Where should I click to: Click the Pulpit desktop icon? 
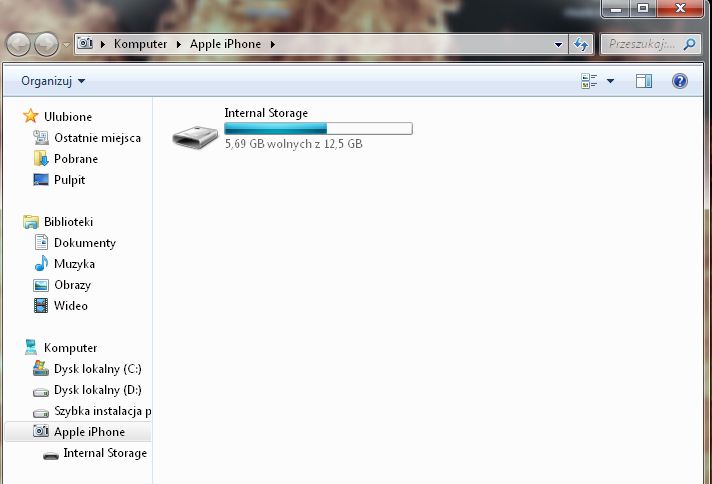click(41, 179)
